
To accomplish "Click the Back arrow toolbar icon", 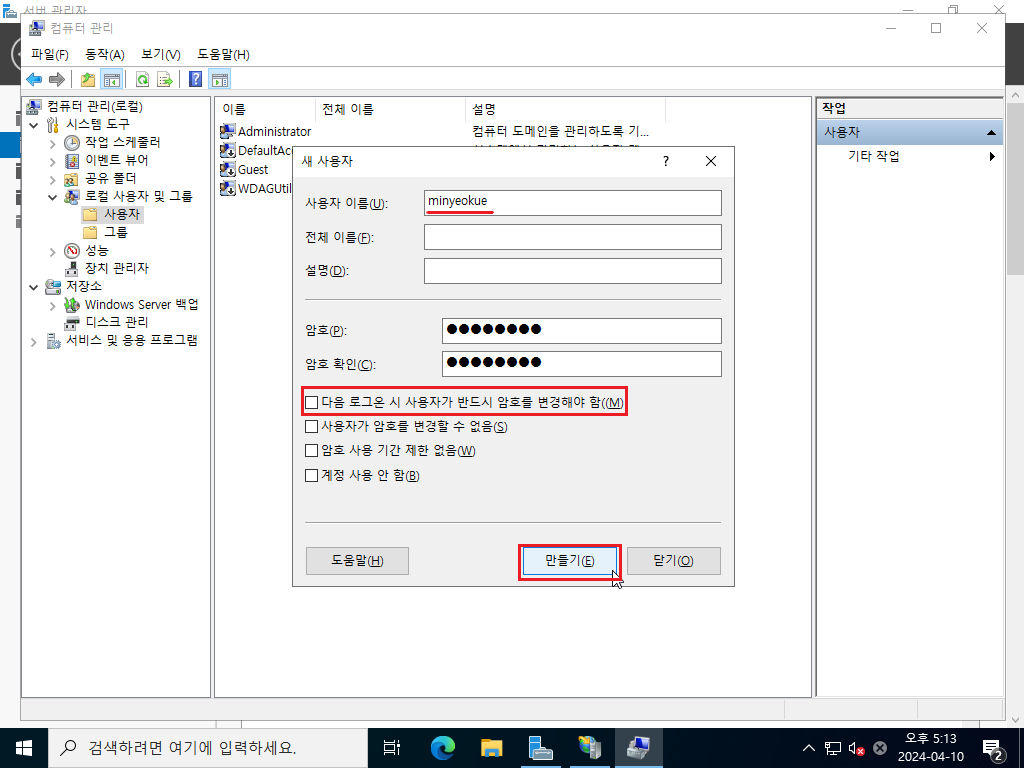I will click(34, 80).
